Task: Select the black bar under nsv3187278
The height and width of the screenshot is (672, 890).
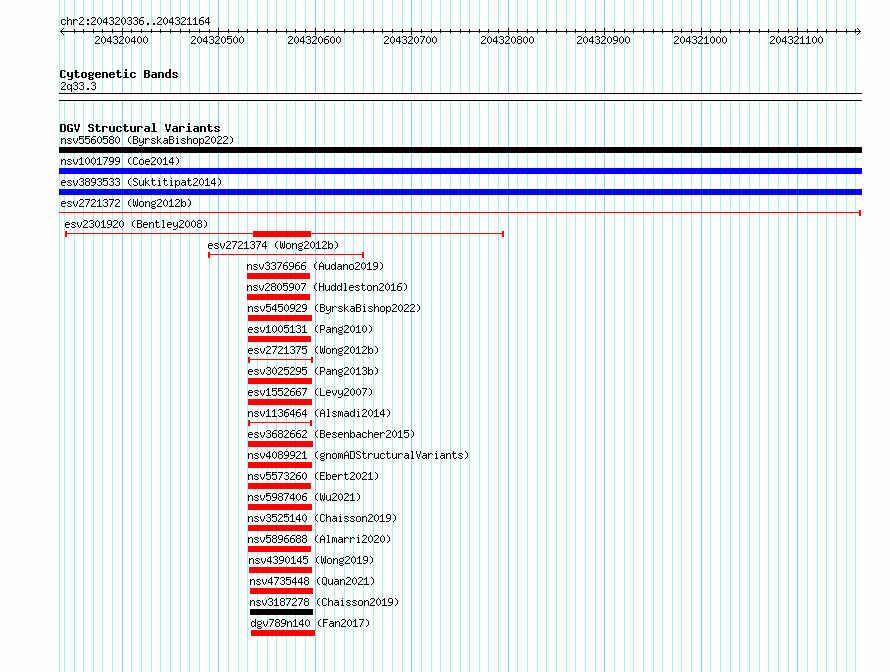Action: (x=282, y=612)
